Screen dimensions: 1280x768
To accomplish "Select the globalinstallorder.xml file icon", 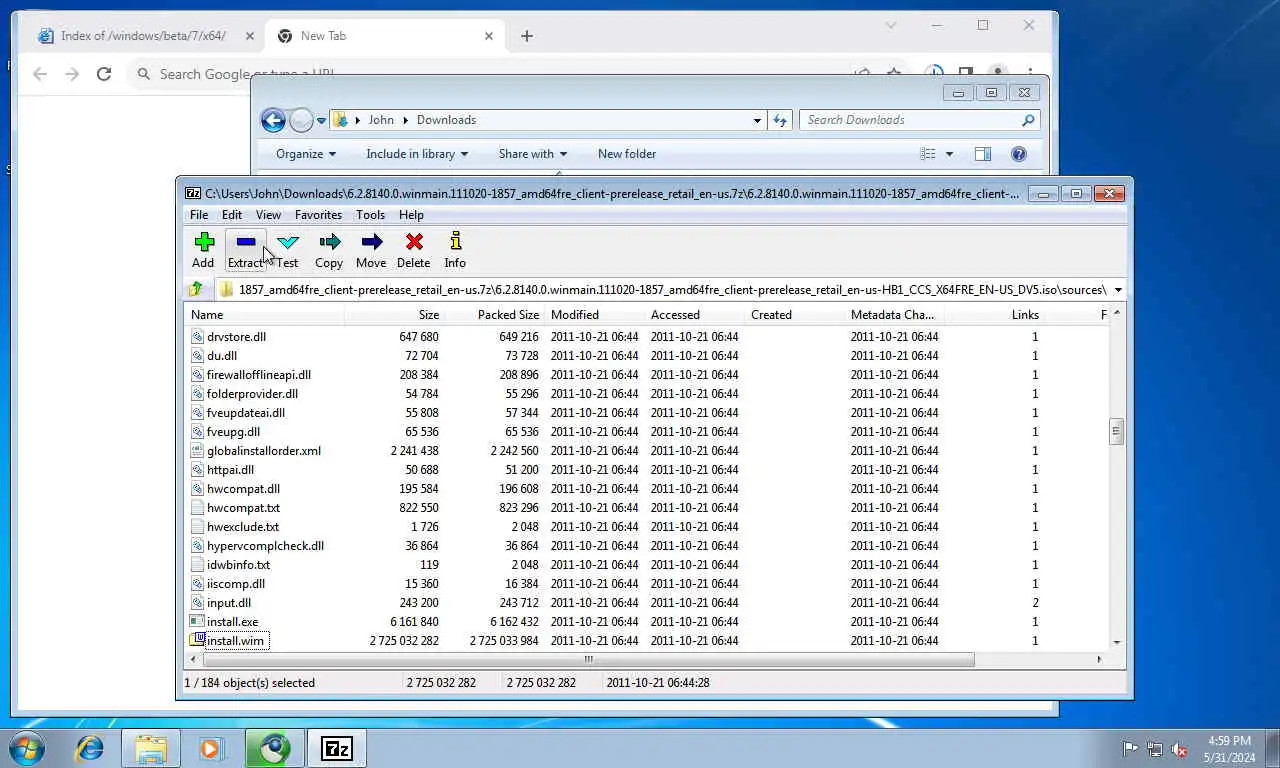I will tap(197, 451).
